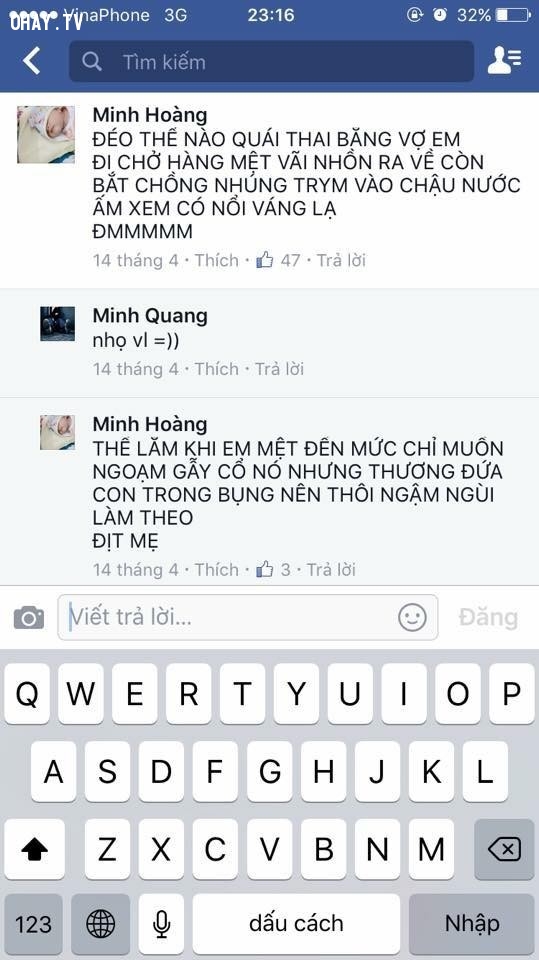The width and height of the screenshot is (539, 960).
Task: Tap Minh Hoàng's avatar on first comment
Action: (x=46, y=135)
